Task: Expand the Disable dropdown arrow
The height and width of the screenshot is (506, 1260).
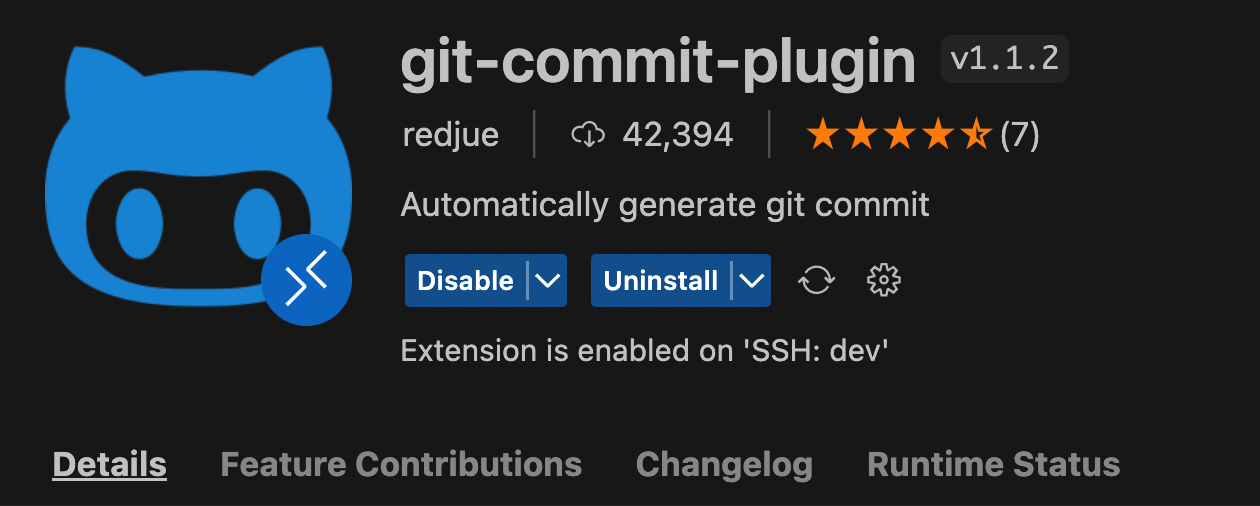Action: coord(547,281)
